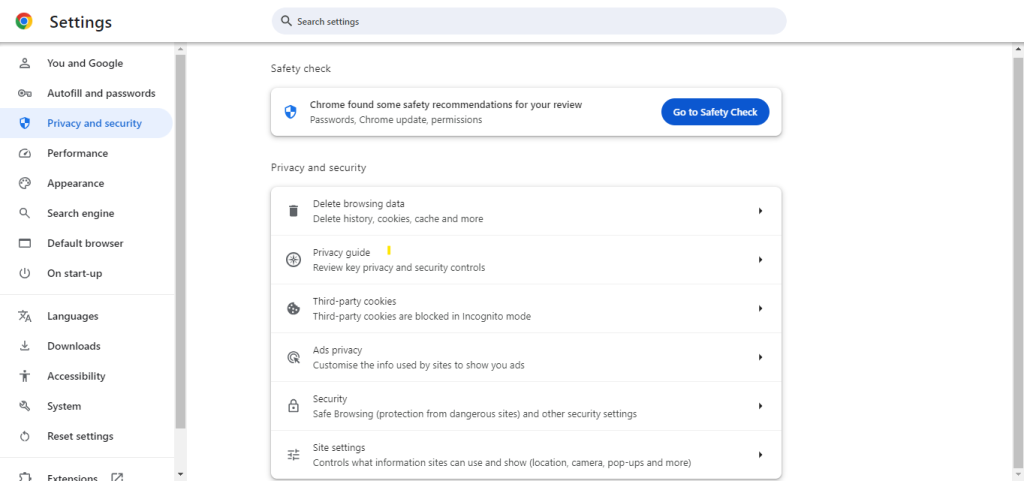Click 'Chrome found some safety recommendations' text
Image resolution: width=1024 pixels, height=481 pixels.
coord(445,104)
